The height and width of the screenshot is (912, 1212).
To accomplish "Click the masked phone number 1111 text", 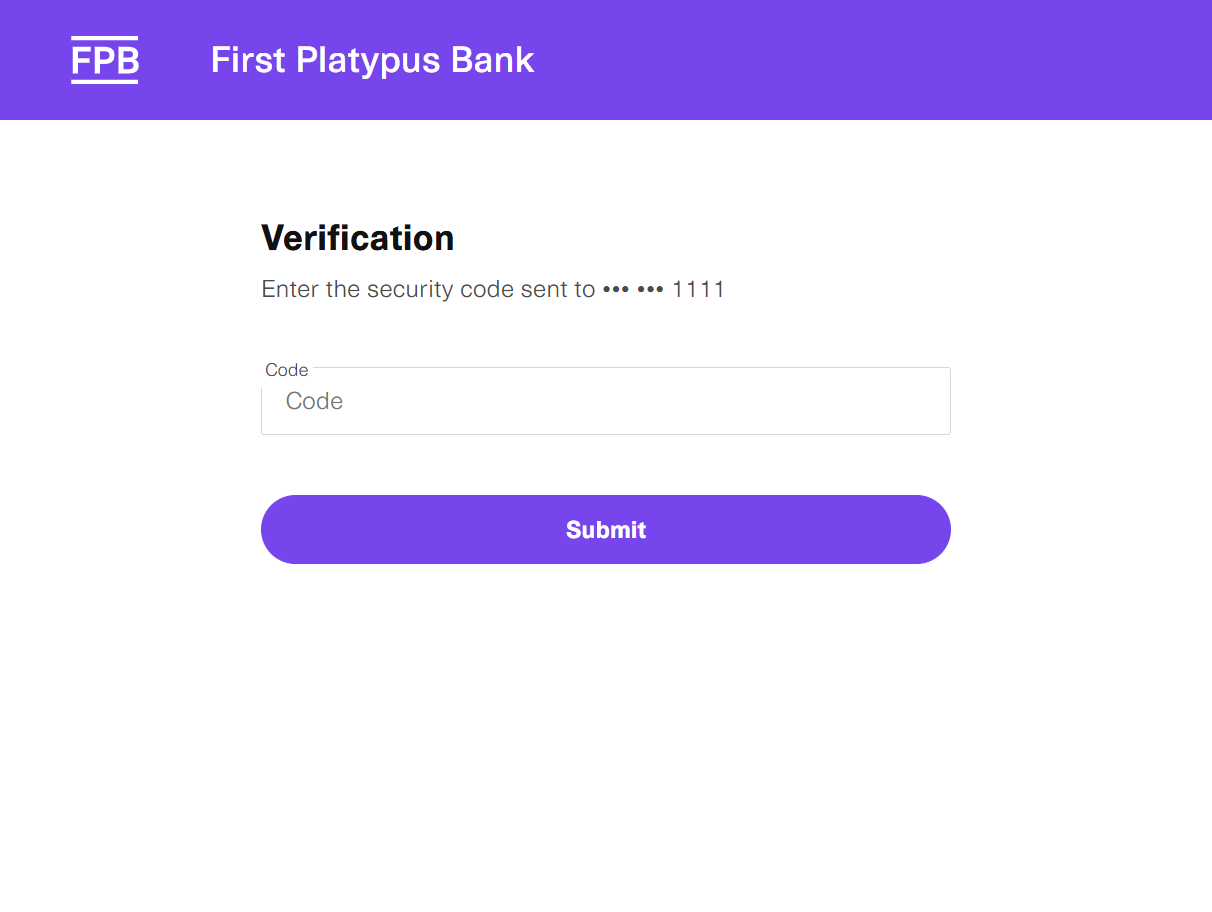I will click(700, 289).
